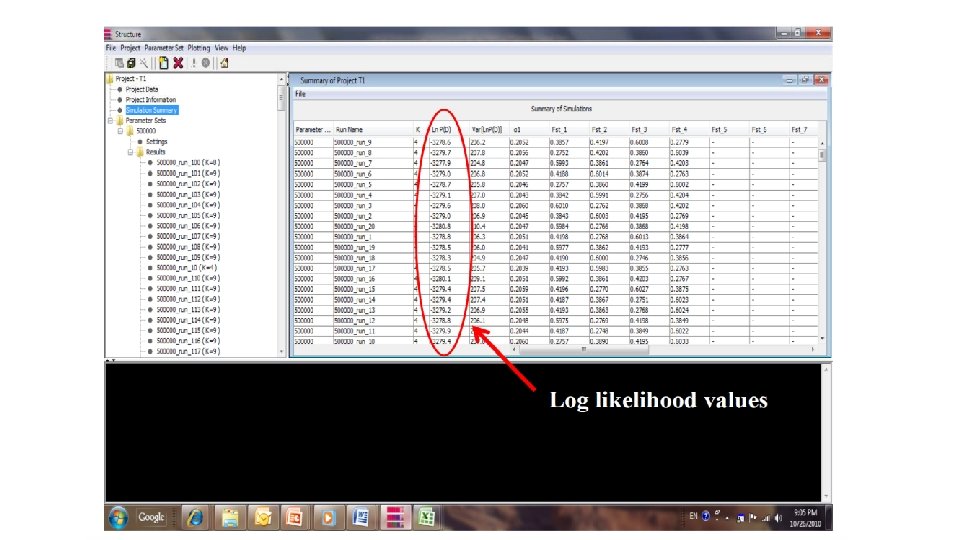Click the EN language indicator in tray
The image size is (960, 540).
(x=693, y=516)
